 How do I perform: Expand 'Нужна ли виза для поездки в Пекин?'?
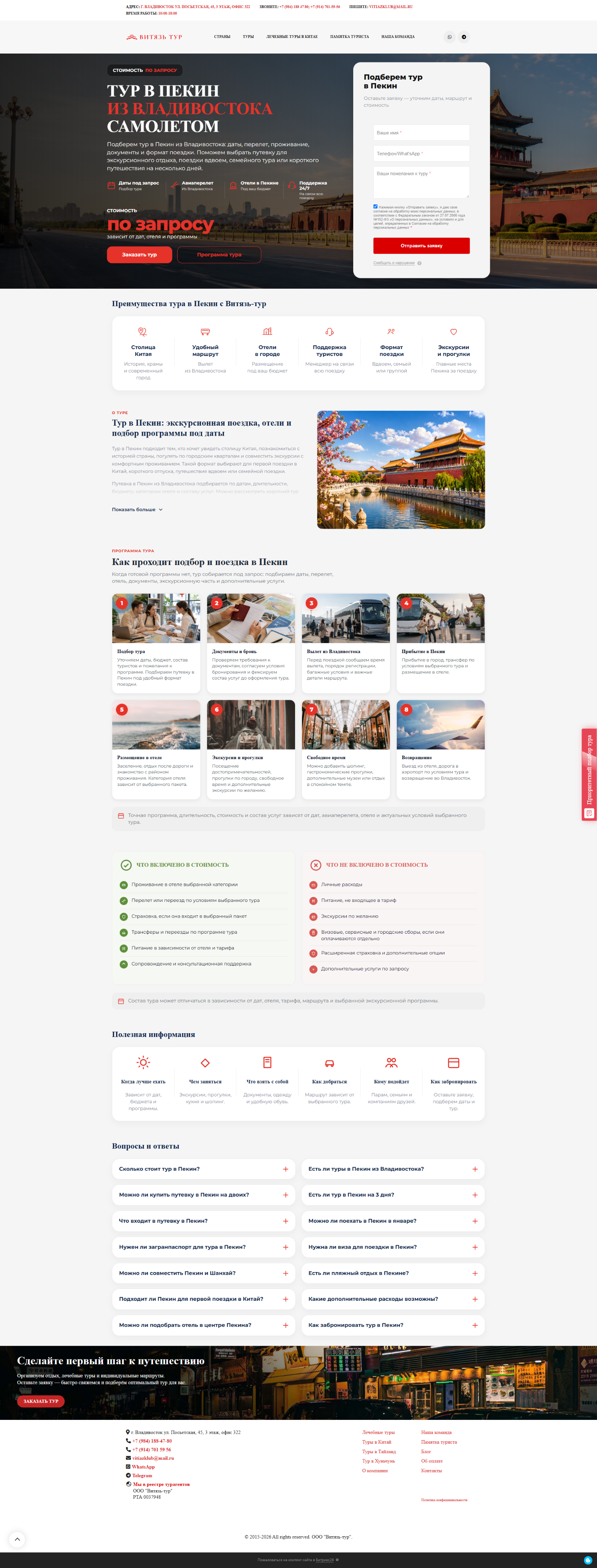click(393, 1247)
